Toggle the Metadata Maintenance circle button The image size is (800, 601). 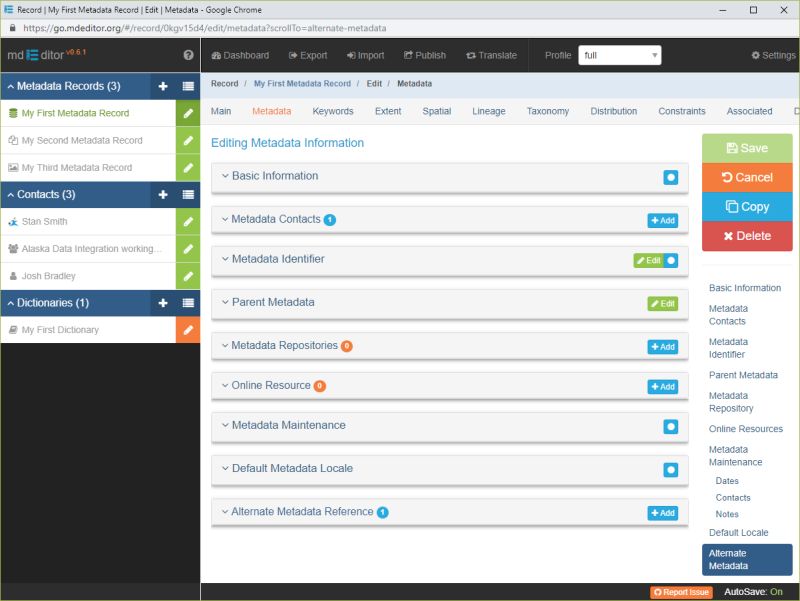pos(670,427)
